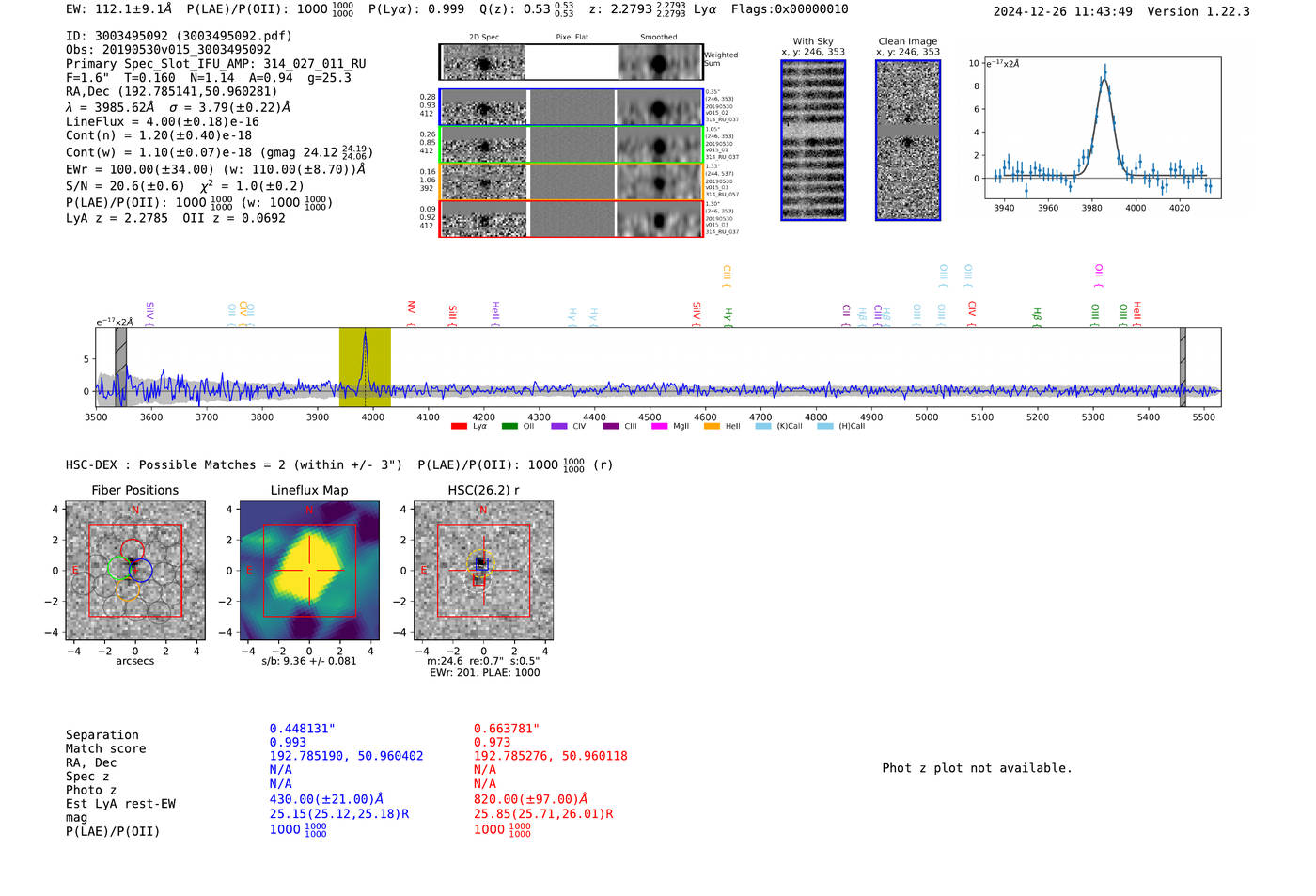The height and width of the screenshot is (896, 1316).
Task: Click the Weighted Sum 2D spectrum strip
Action: (x=572, y=62)
